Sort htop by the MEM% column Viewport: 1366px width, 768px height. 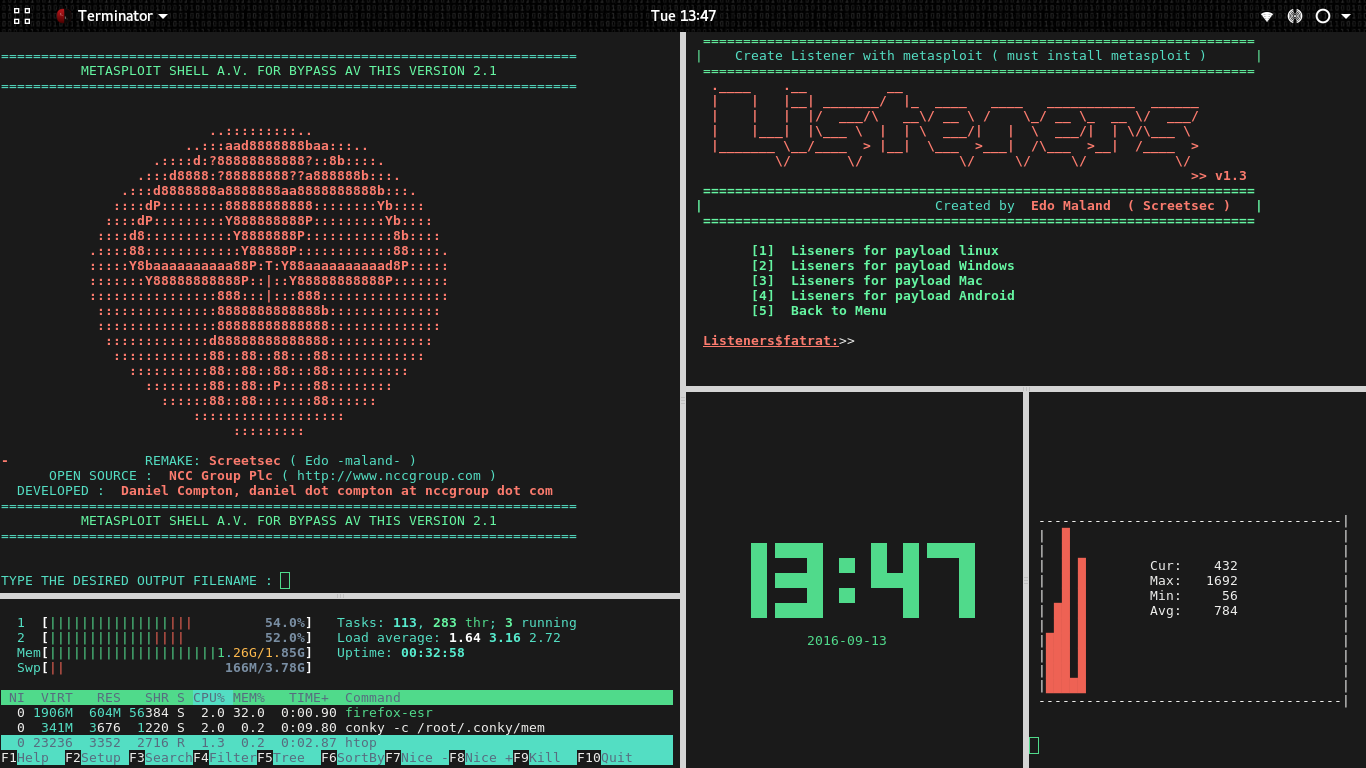(249, 698)
